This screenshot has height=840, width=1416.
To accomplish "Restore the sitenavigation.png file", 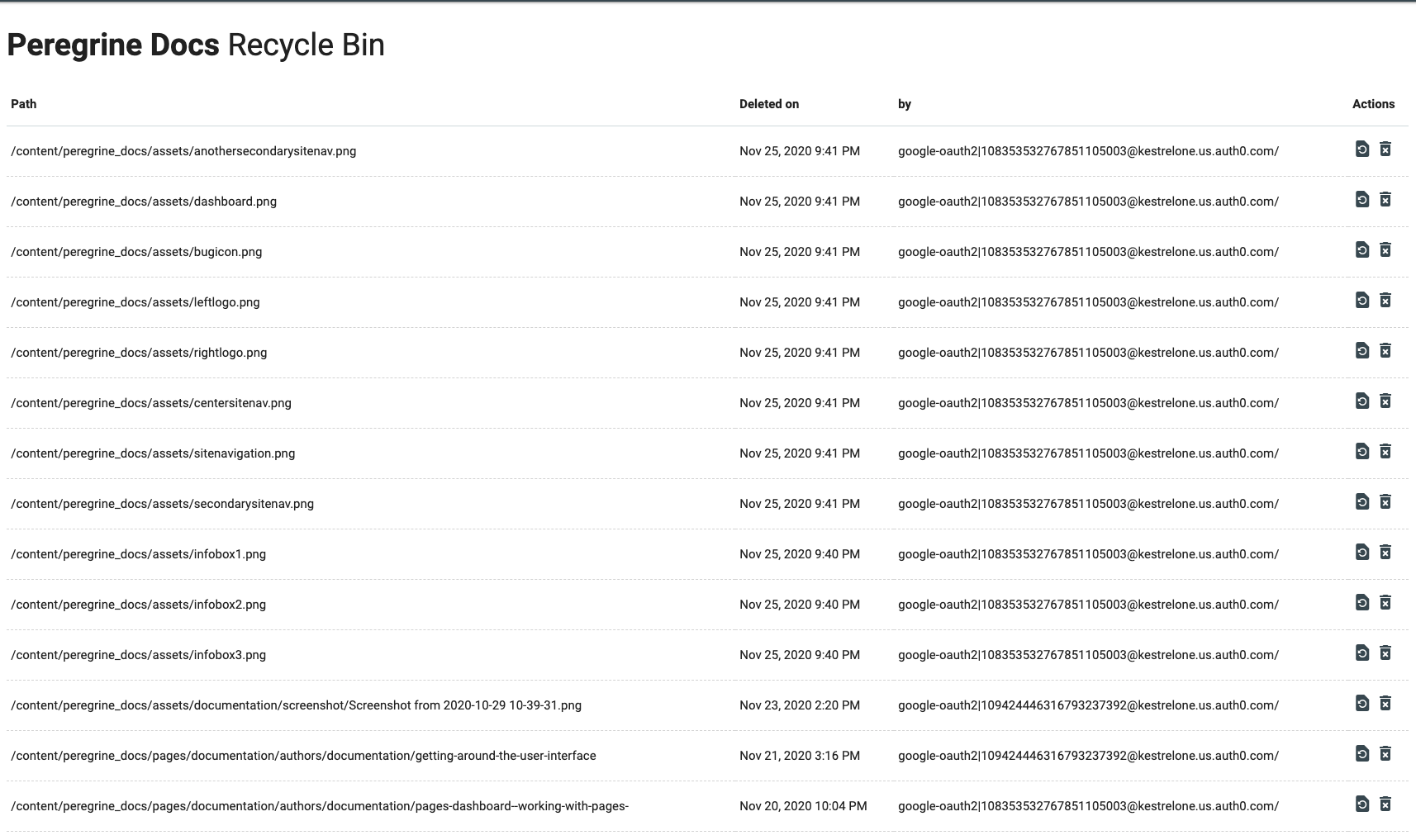I will click(x=1362, y=452).
